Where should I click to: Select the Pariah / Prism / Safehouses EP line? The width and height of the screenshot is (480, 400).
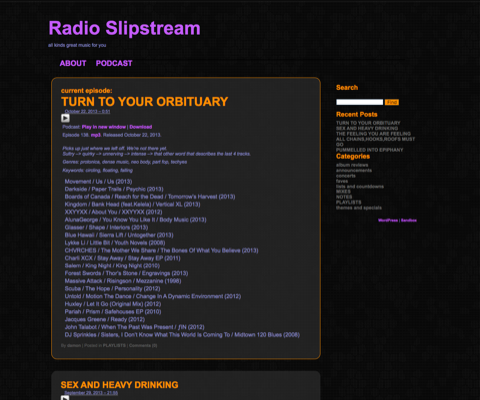pos(113,312)
